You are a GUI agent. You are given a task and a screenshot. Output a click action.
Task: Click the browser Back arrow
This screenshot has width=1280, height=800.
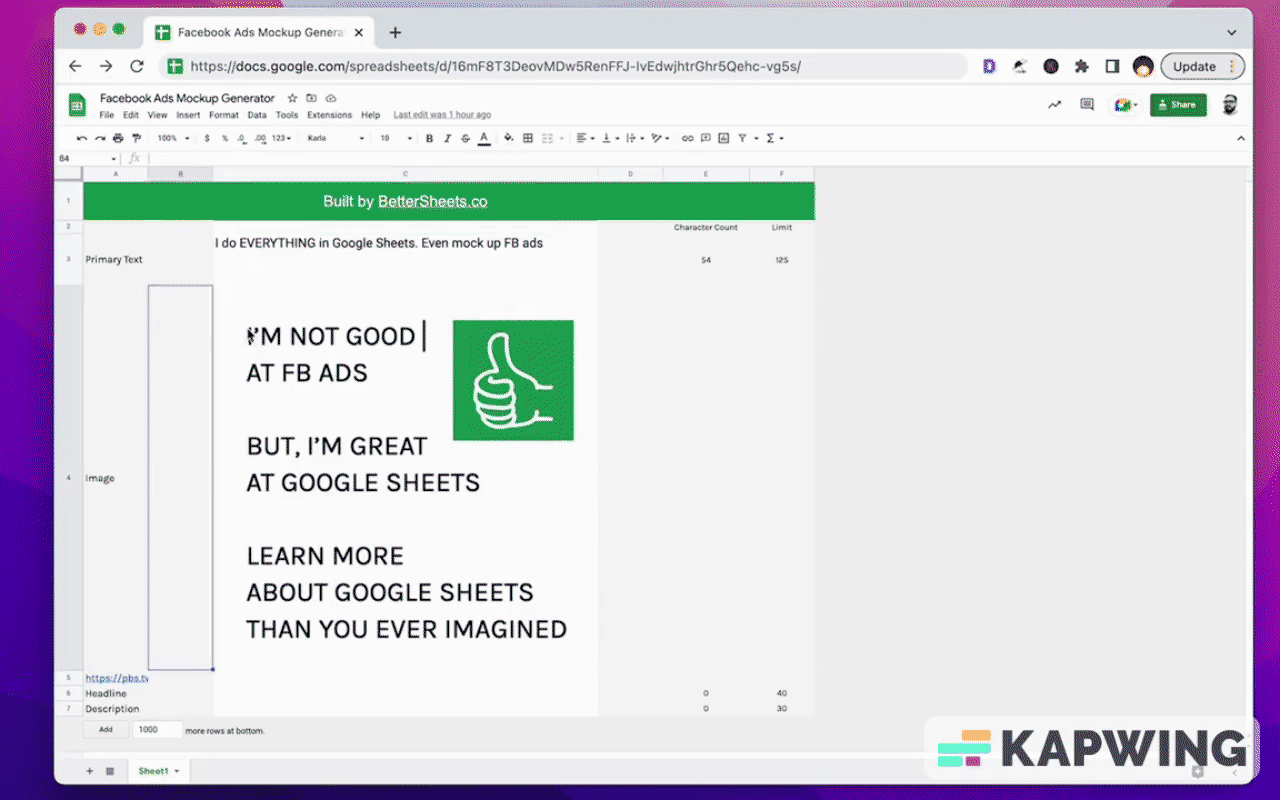[x=75, y=66]
